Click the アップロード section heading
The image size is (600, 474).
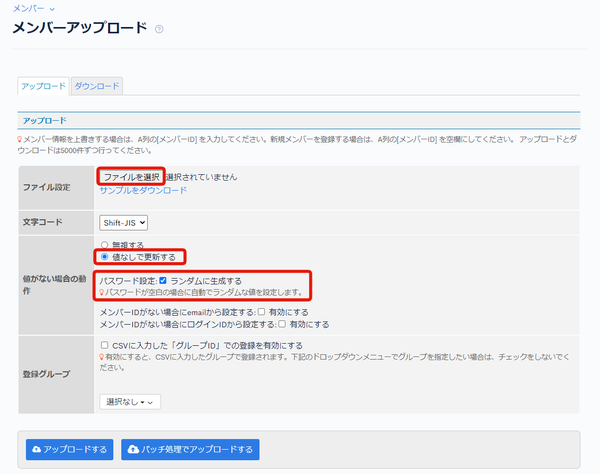coord(44,121)
